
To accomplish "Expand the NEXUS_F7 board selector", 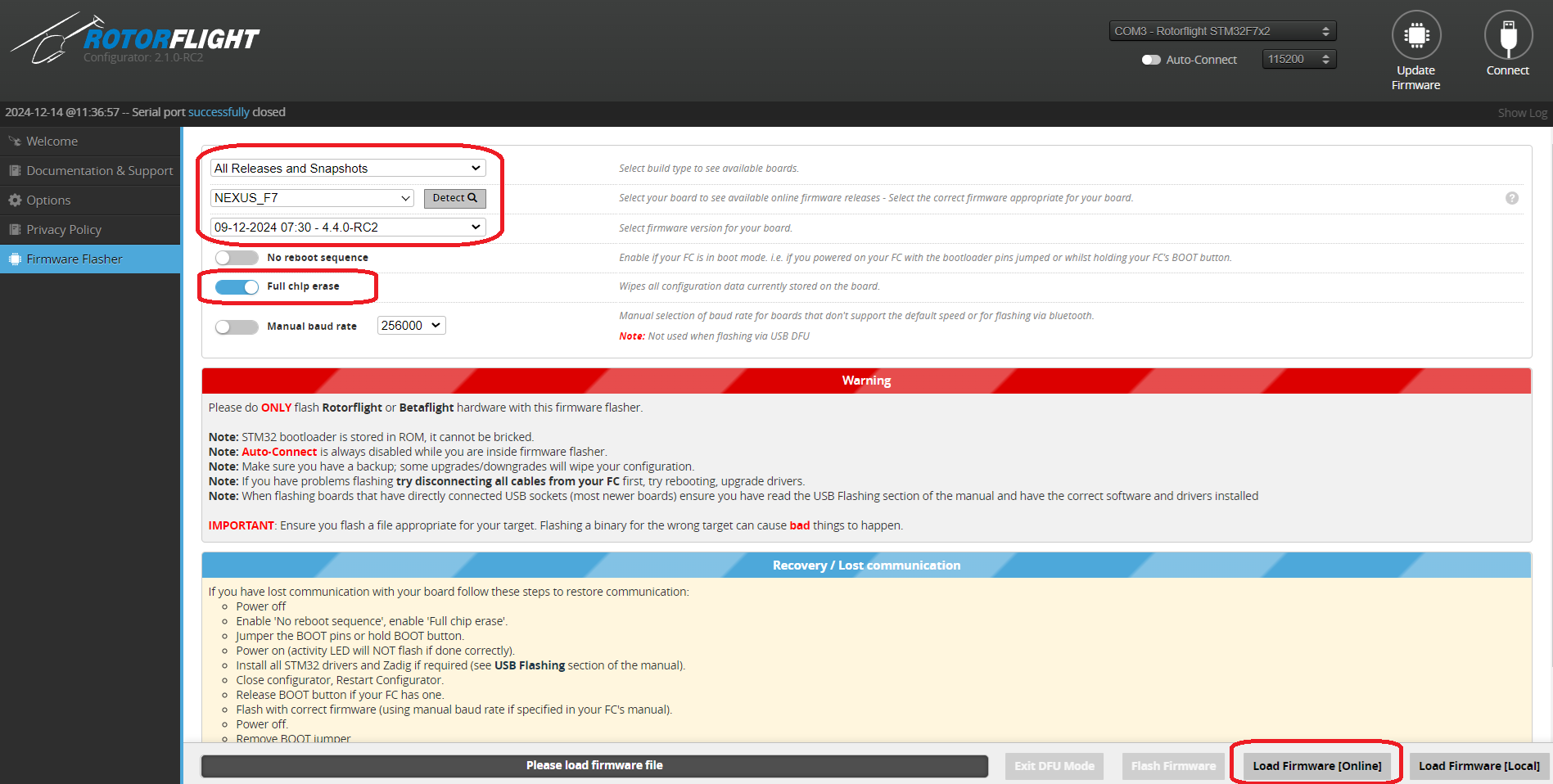I will [x=312, y=198].
